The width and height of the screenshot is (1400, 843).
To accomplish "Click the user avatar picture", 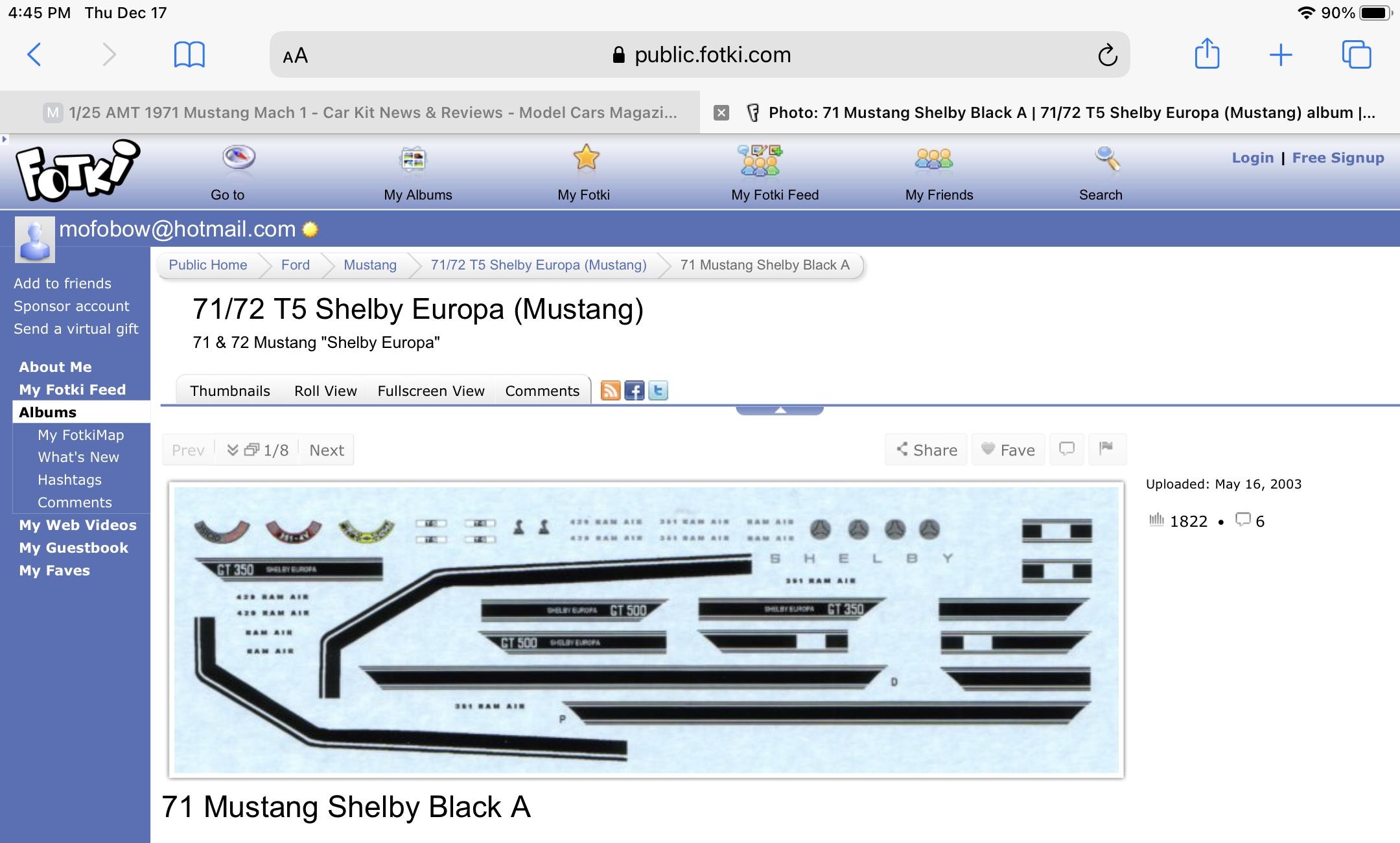I will (34, 239).
